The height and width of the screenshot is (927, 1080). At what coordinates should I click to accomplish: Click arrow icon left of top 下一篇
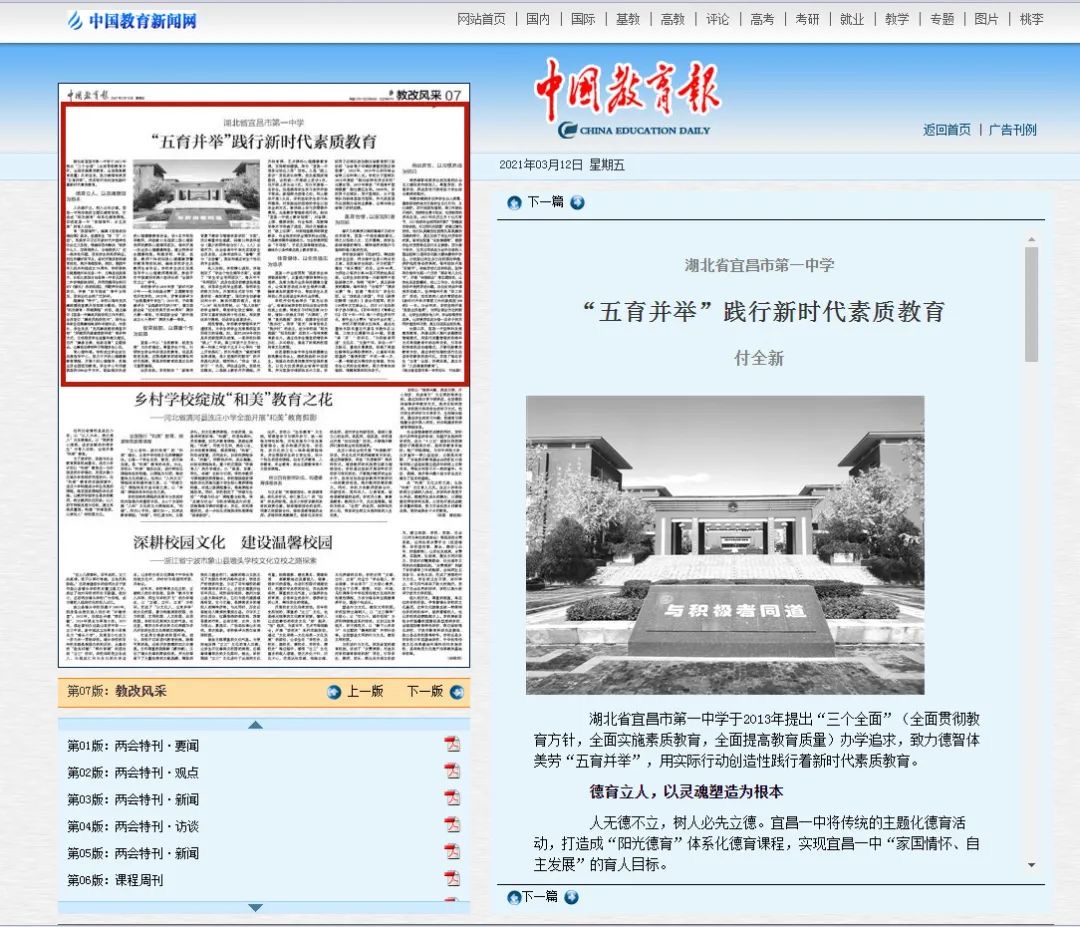[x=514, y=202]
